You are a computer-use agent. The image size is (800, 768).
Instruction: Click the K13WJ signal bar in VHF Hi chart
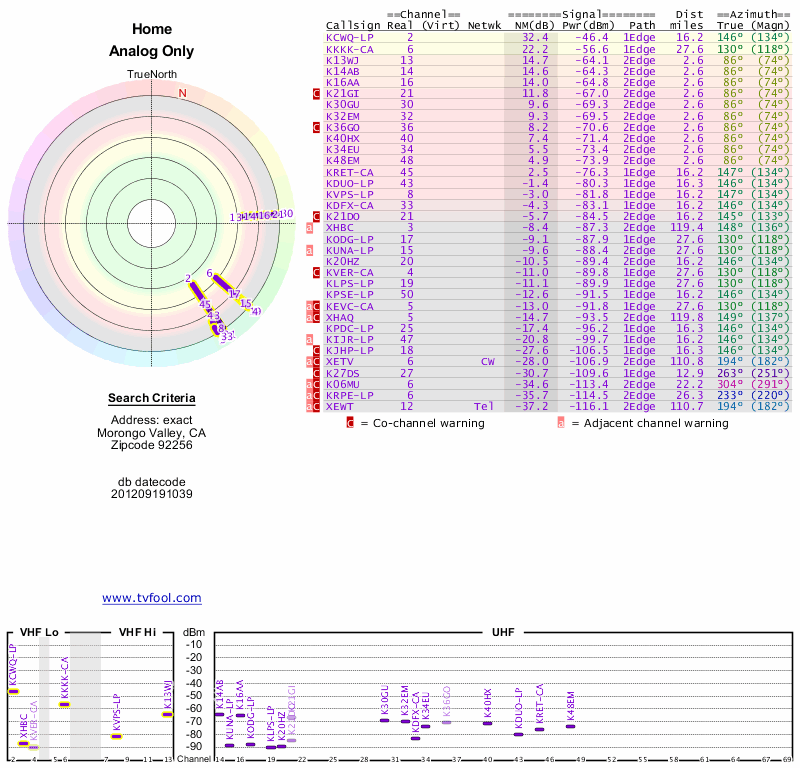[x=167, y=714]
